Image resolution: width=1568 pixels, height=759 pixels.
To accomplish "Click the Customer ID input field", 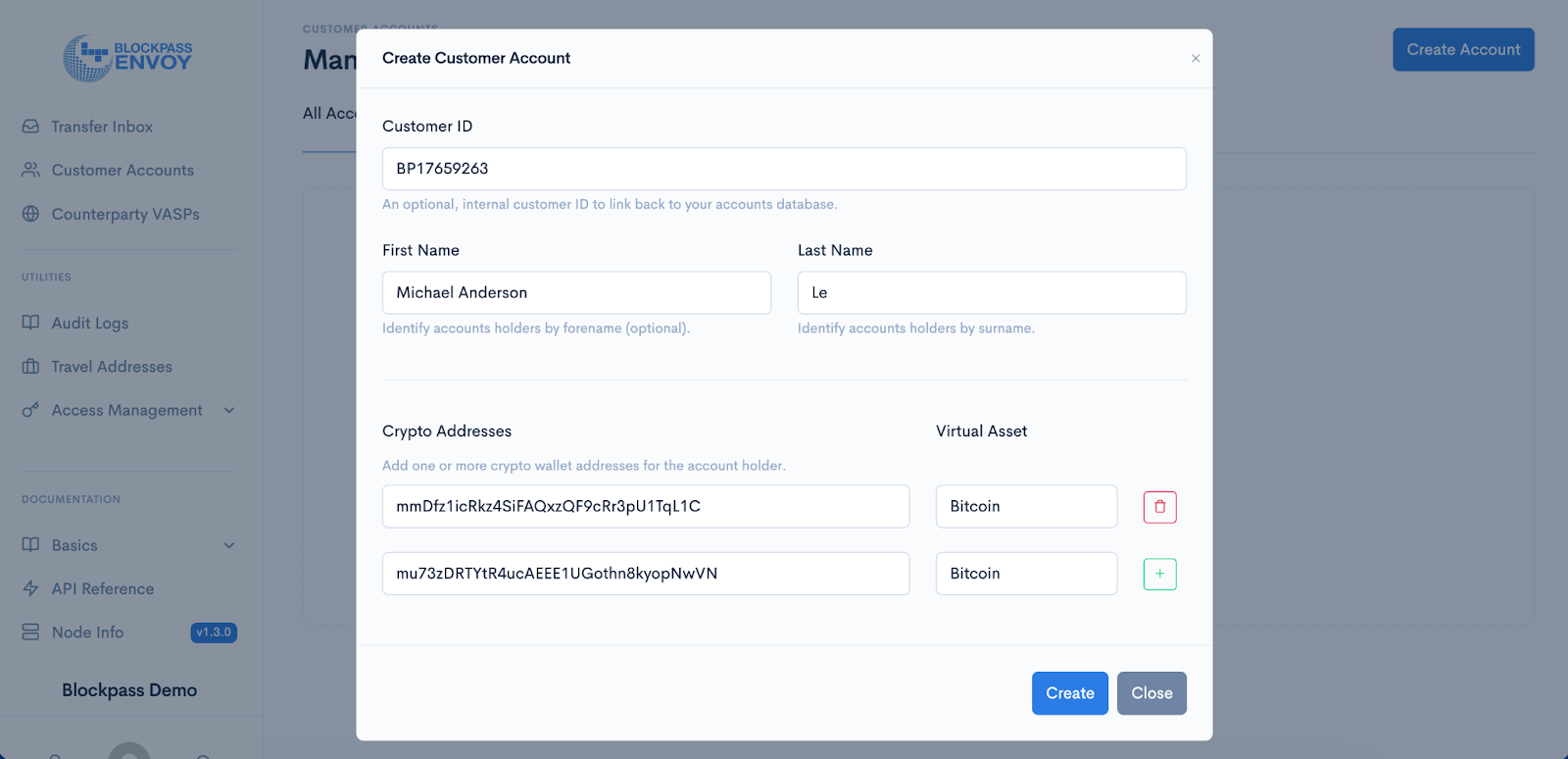I will click(x=784, y=169).
